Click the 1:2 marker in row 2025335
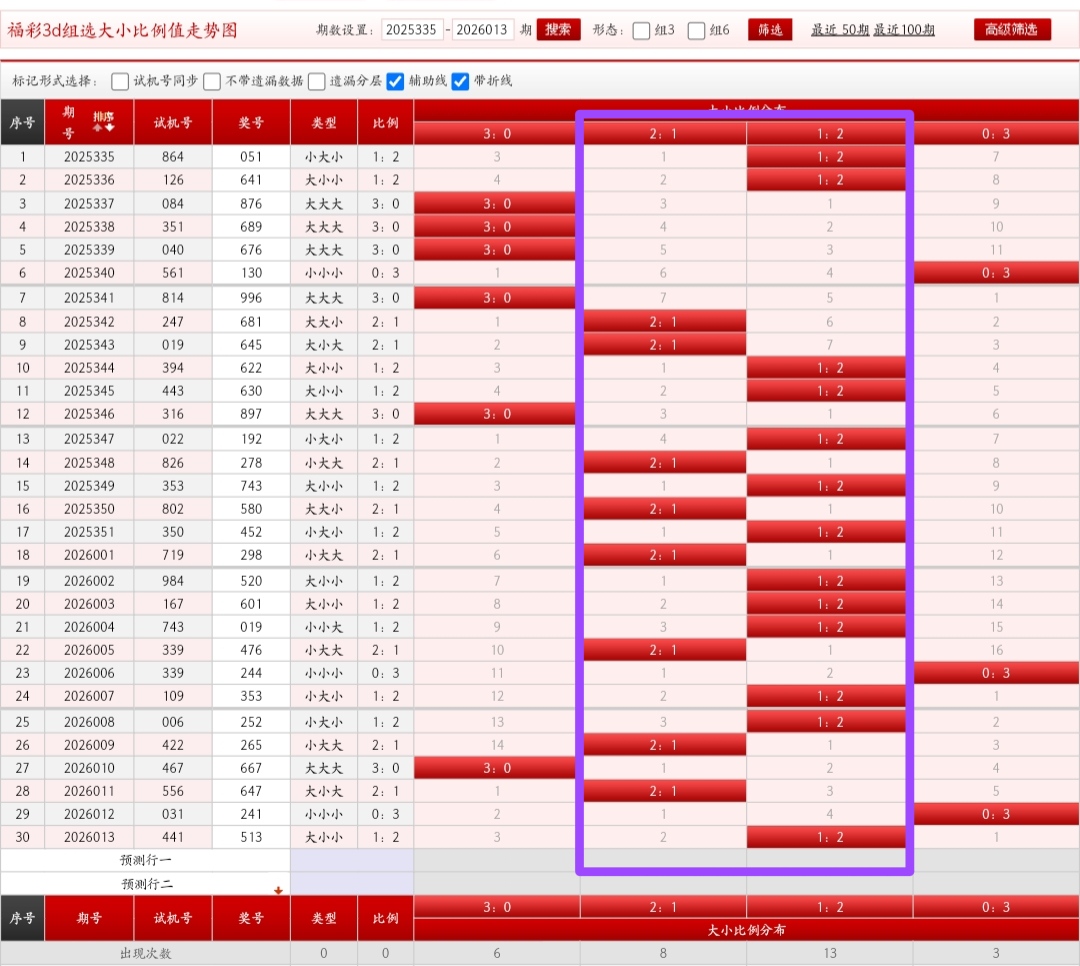This screenshot has height=966, width=1080. (828, 157)
